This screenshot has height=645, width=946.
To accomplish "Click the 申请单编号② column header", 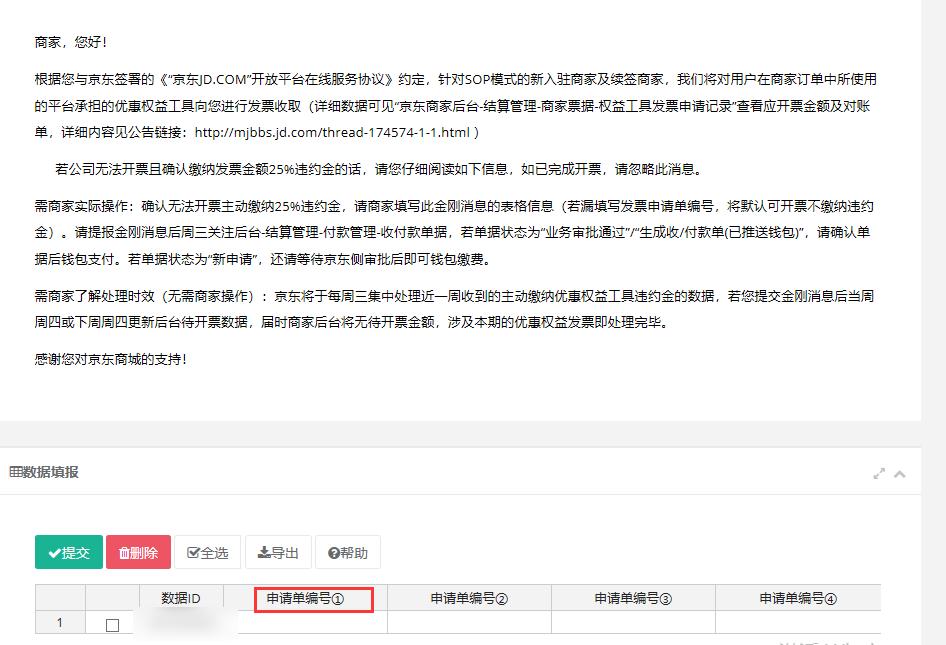I will [x=468, y=598].
